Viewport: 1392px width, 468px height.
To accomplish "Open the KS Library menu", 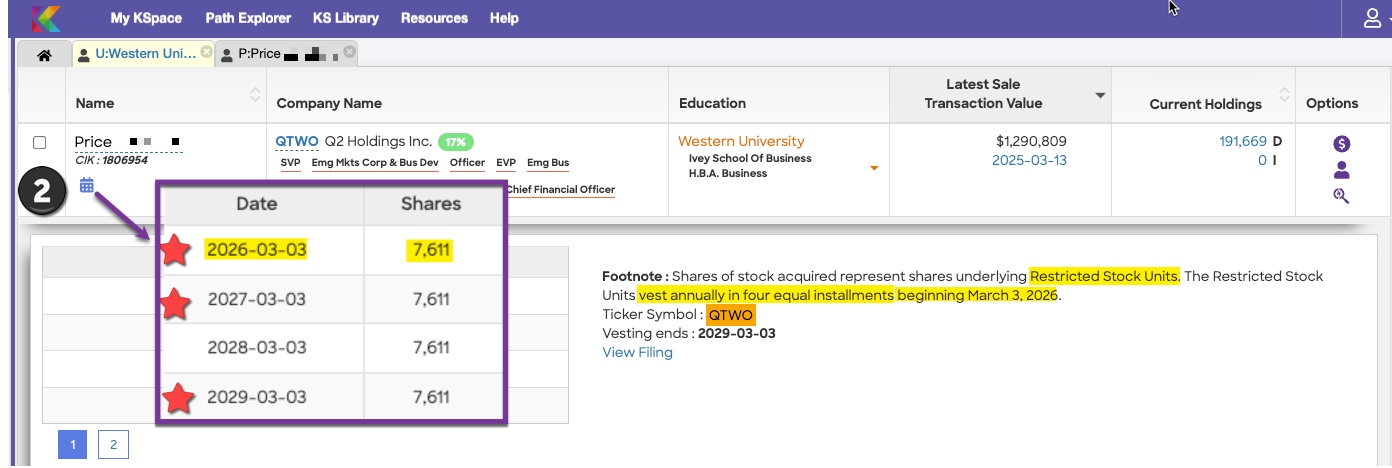I will coord(345,18).
